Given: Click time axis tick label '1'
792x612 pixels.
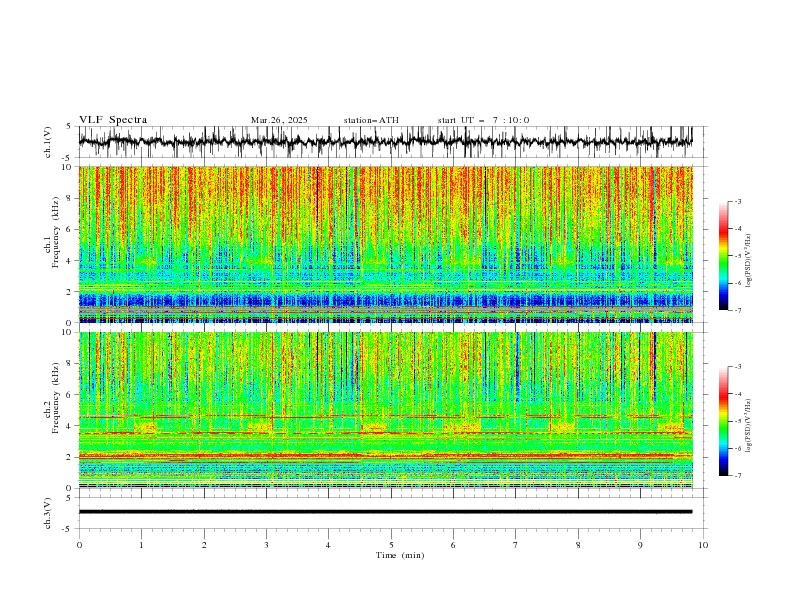Looking at the screenshot, I should point(141,545).
